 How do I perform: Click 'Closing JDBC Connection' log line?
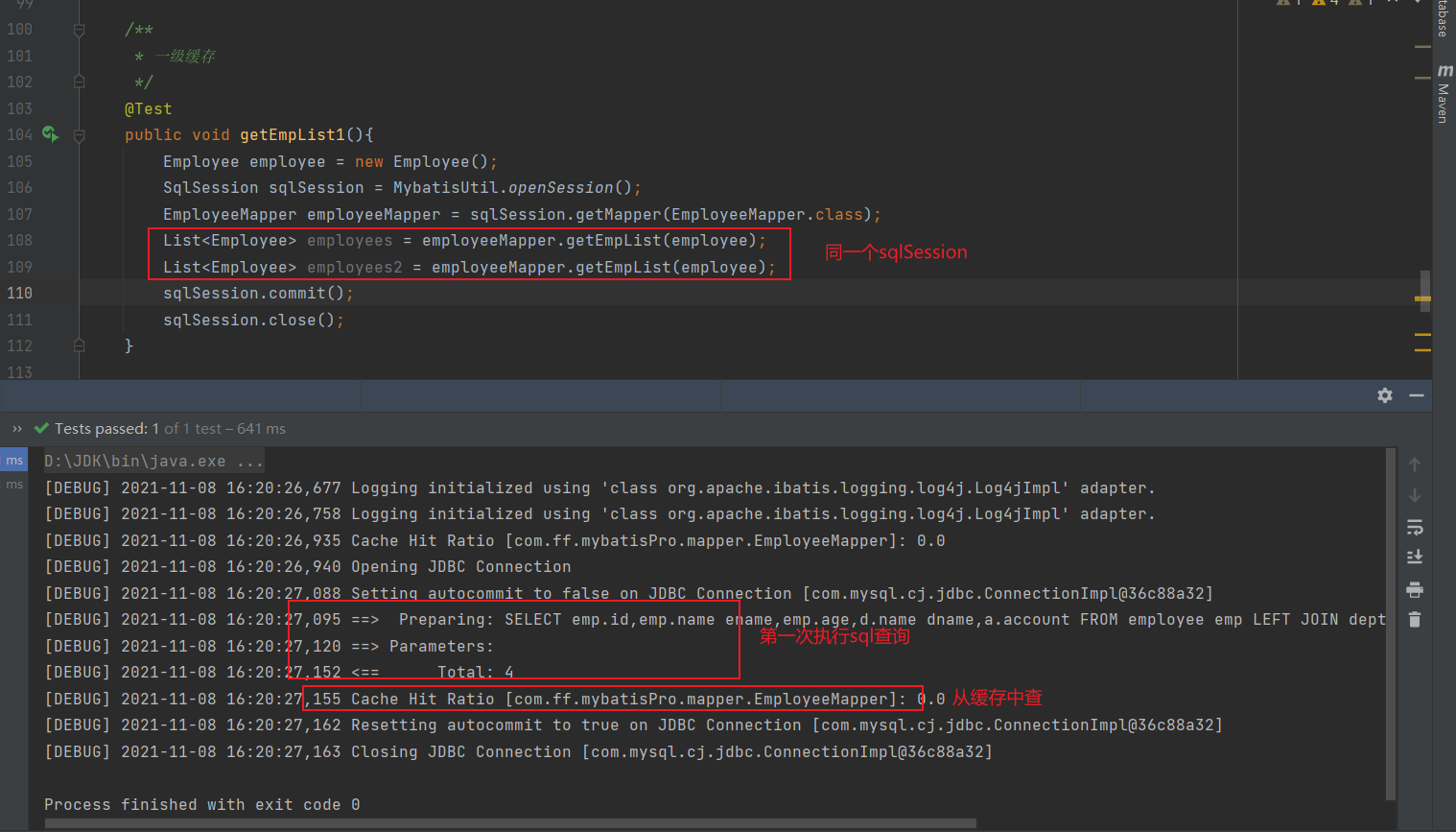point(519,752)
